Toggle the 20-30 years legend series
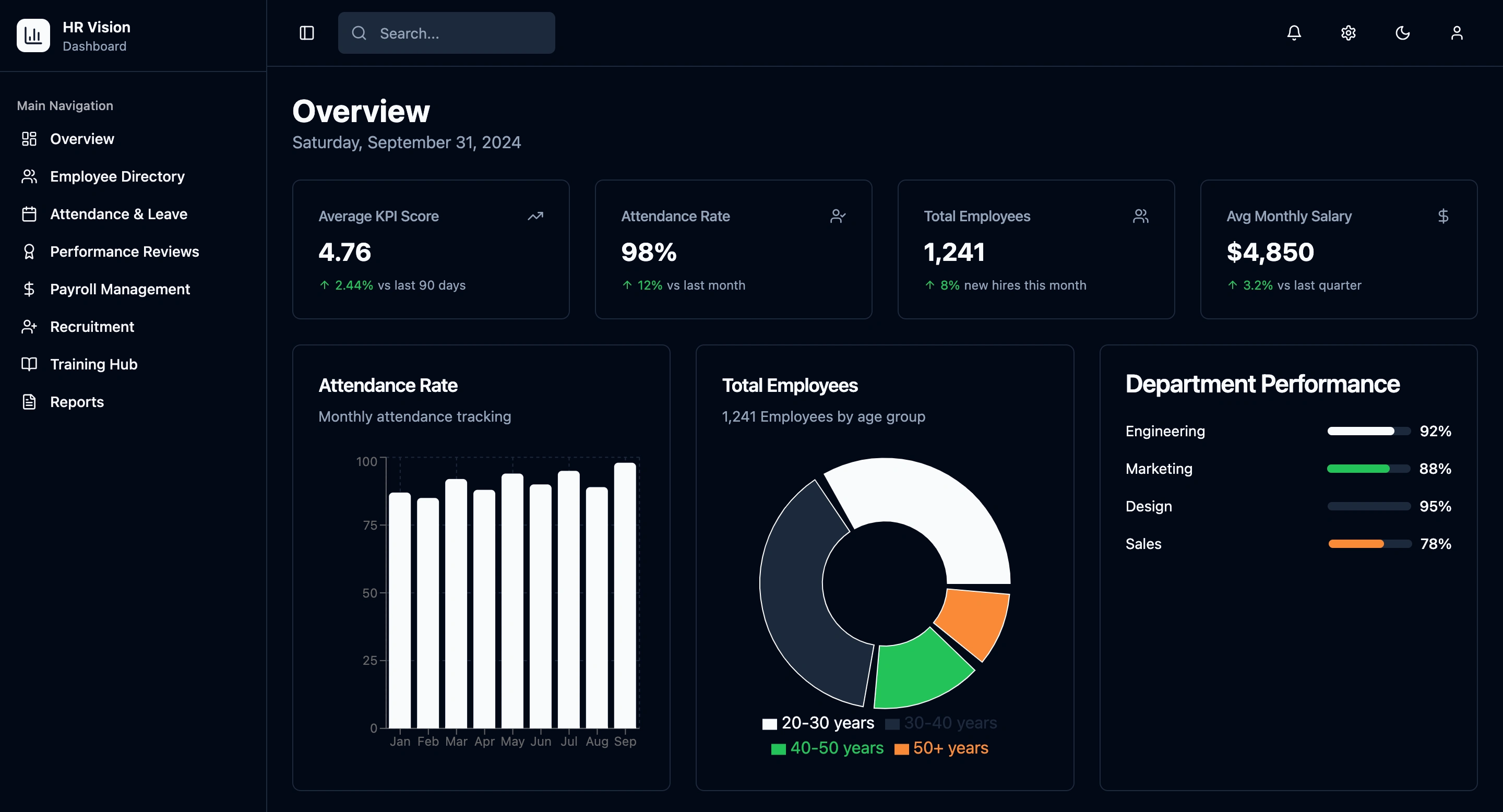The width and height of the screenshot is (1503, 812). (818, 723)
